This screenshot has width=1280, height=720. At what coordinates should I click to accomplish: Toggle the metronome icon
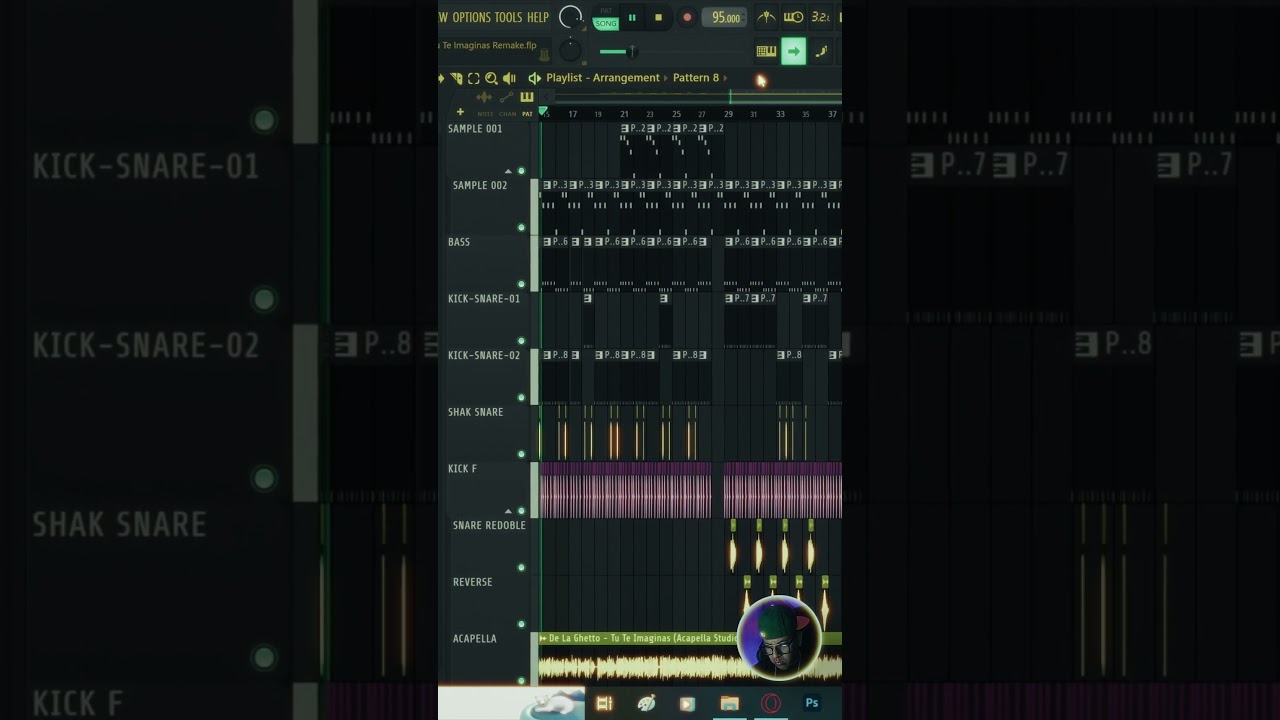point(766,17)
